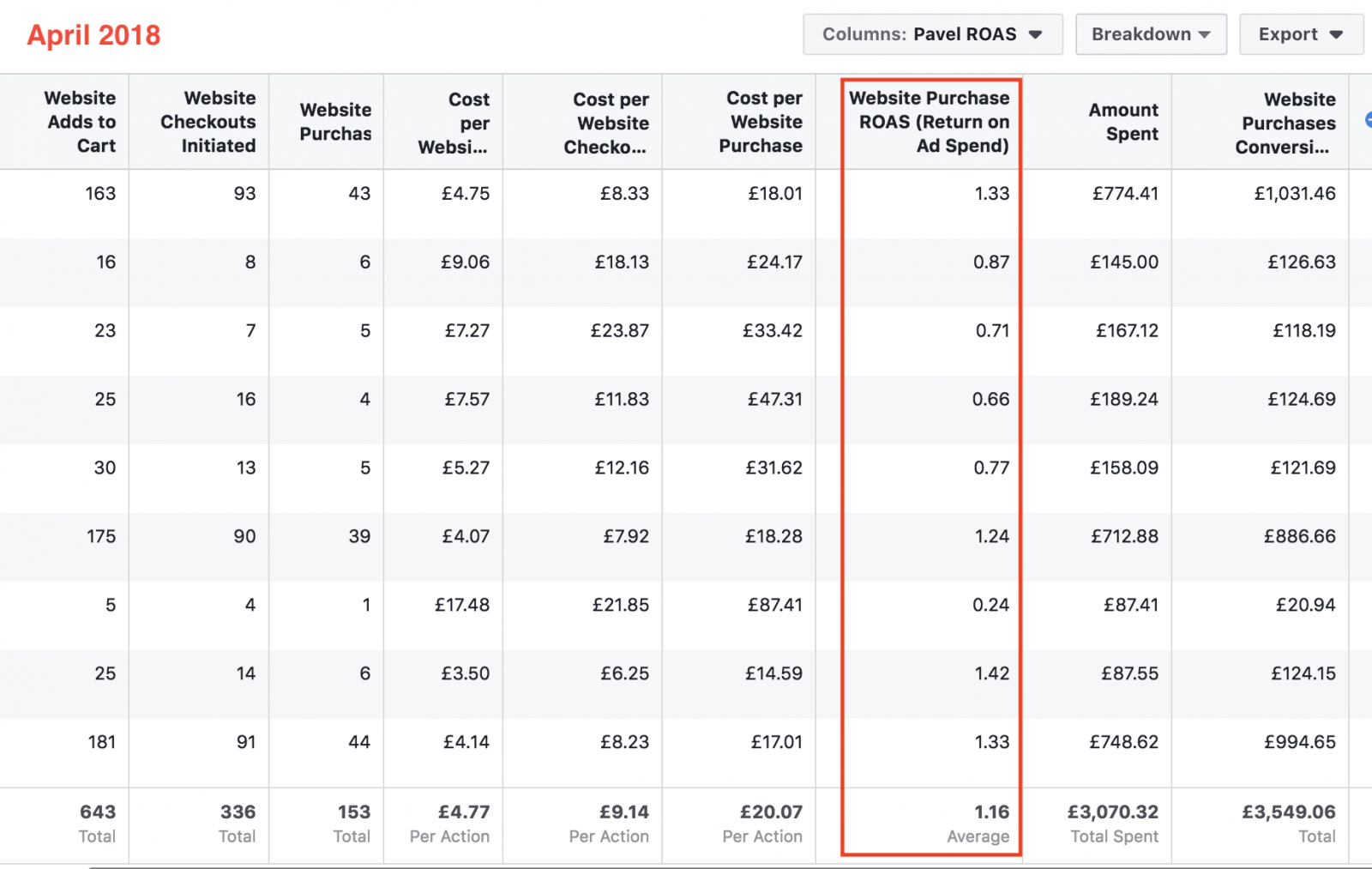Sort by Website Purchas column header
1372x869 pixels.
pyautogui.click(x=335, y=122)
